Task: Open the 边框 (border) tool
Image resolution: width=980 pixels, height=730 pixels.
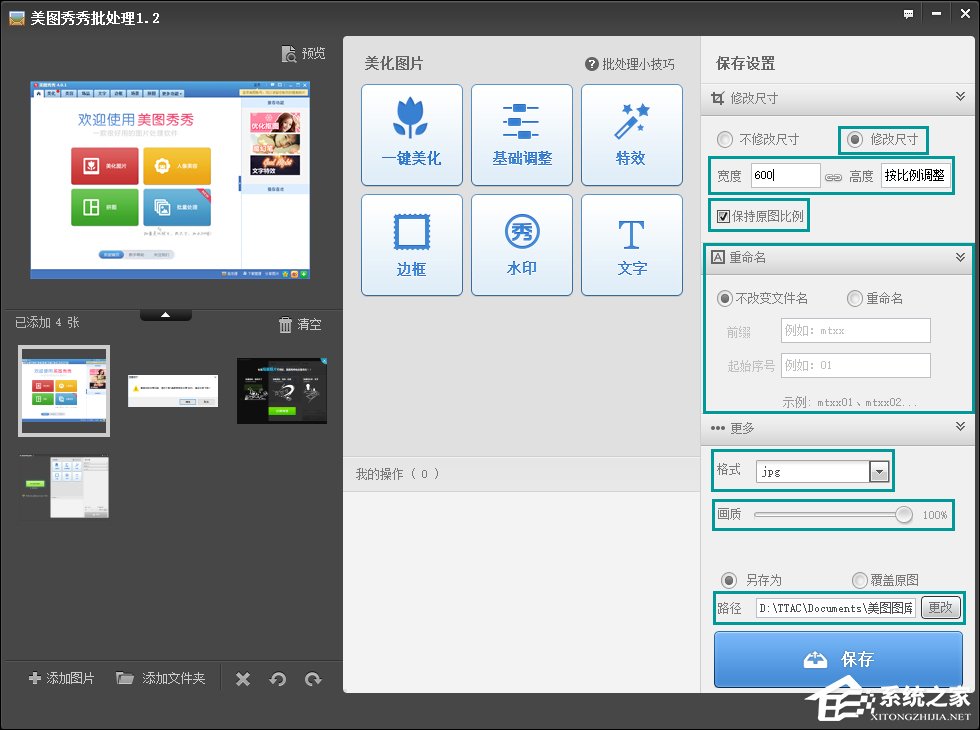Action: [x=411, y=245]
